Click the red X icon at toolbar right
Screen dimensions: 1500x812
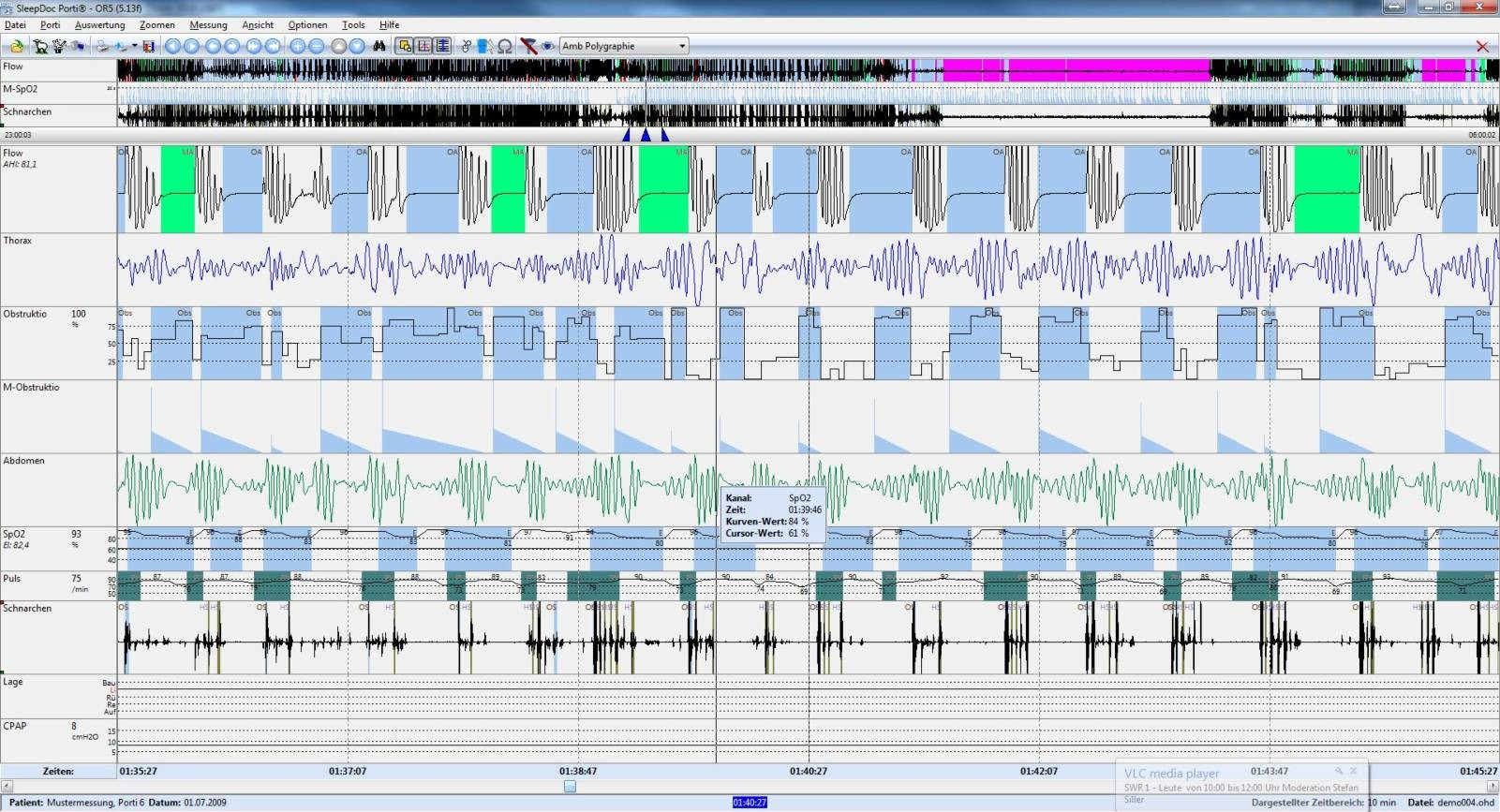click(x=1482, y=46)
